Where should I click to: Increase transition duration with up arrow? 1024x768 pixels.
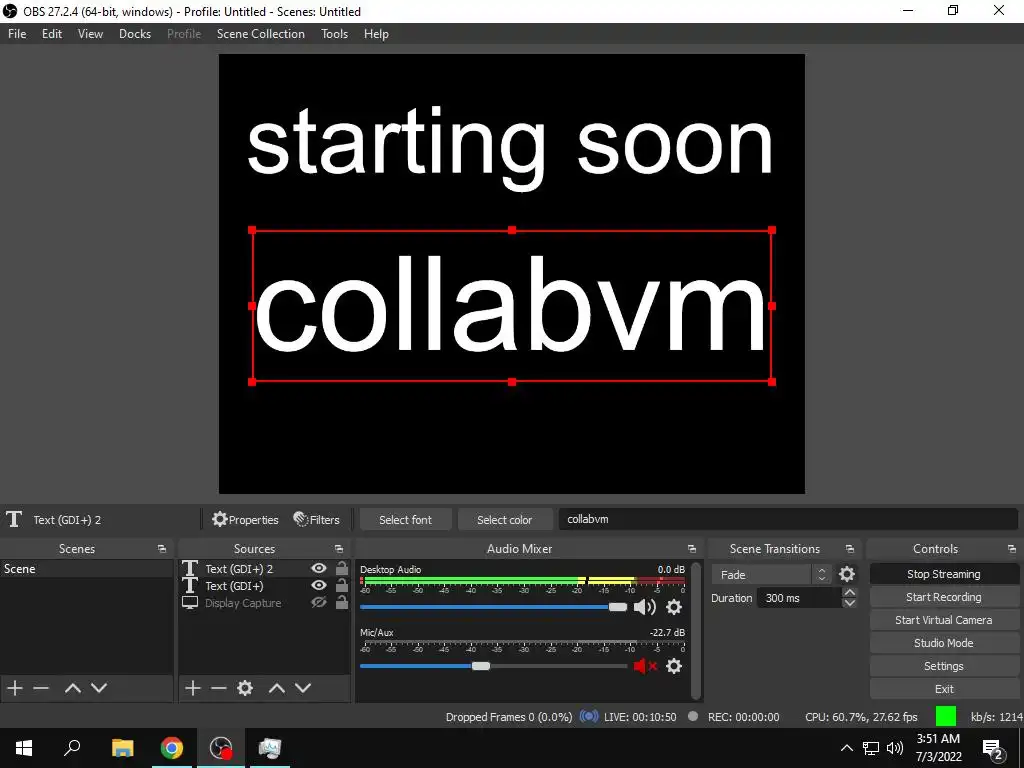tap(849, 592)
